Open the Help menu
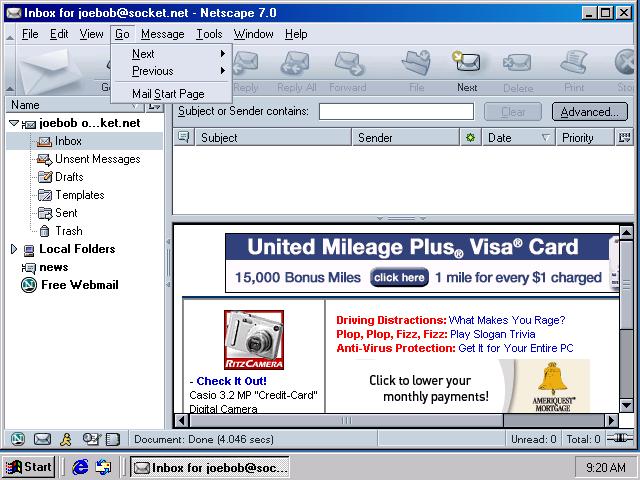This screenshot has width=640, height=480. pos(296,34)
